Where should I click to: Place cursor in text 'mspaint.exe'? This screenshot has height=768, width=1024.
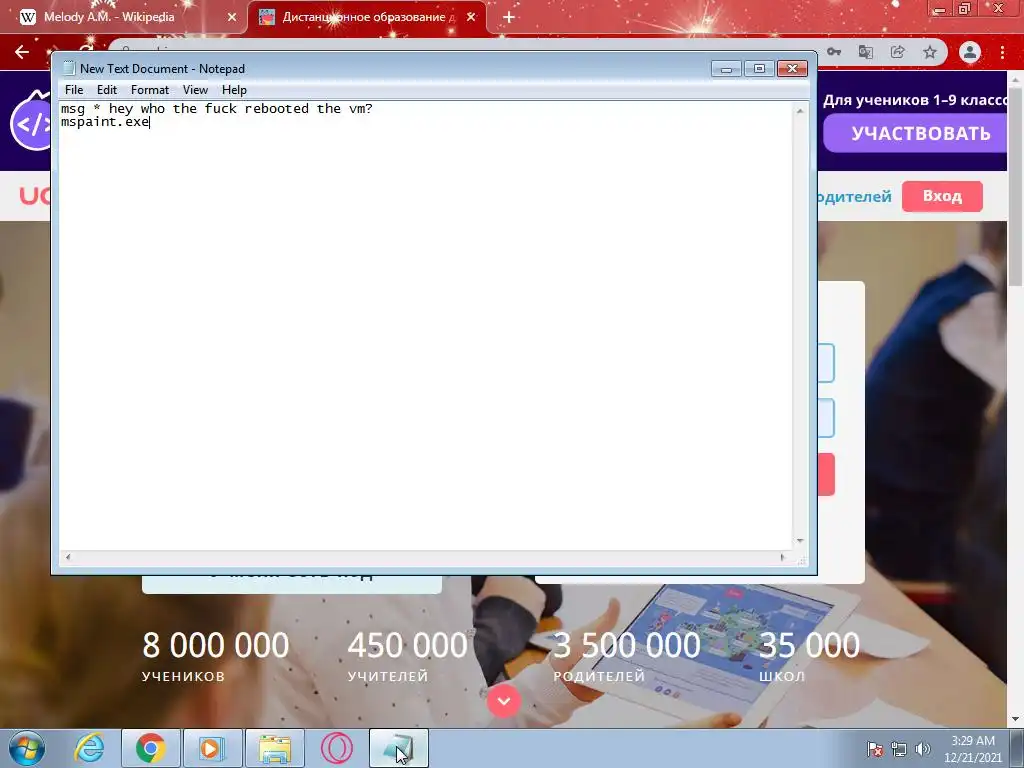coord(105,122)
